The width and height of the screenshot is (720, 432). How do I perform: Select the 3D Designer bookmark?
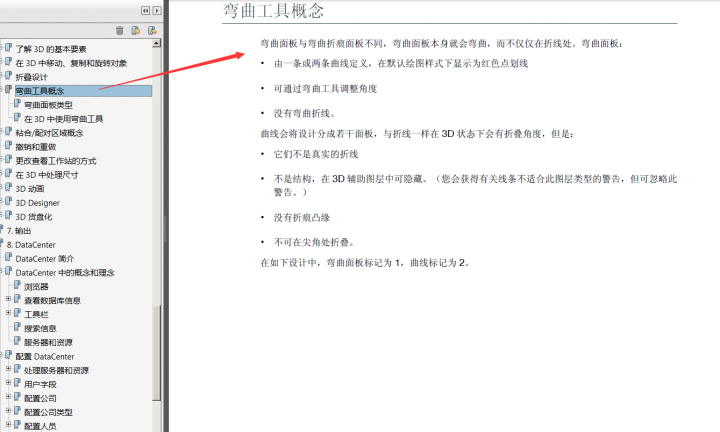[x=38, y=203]
